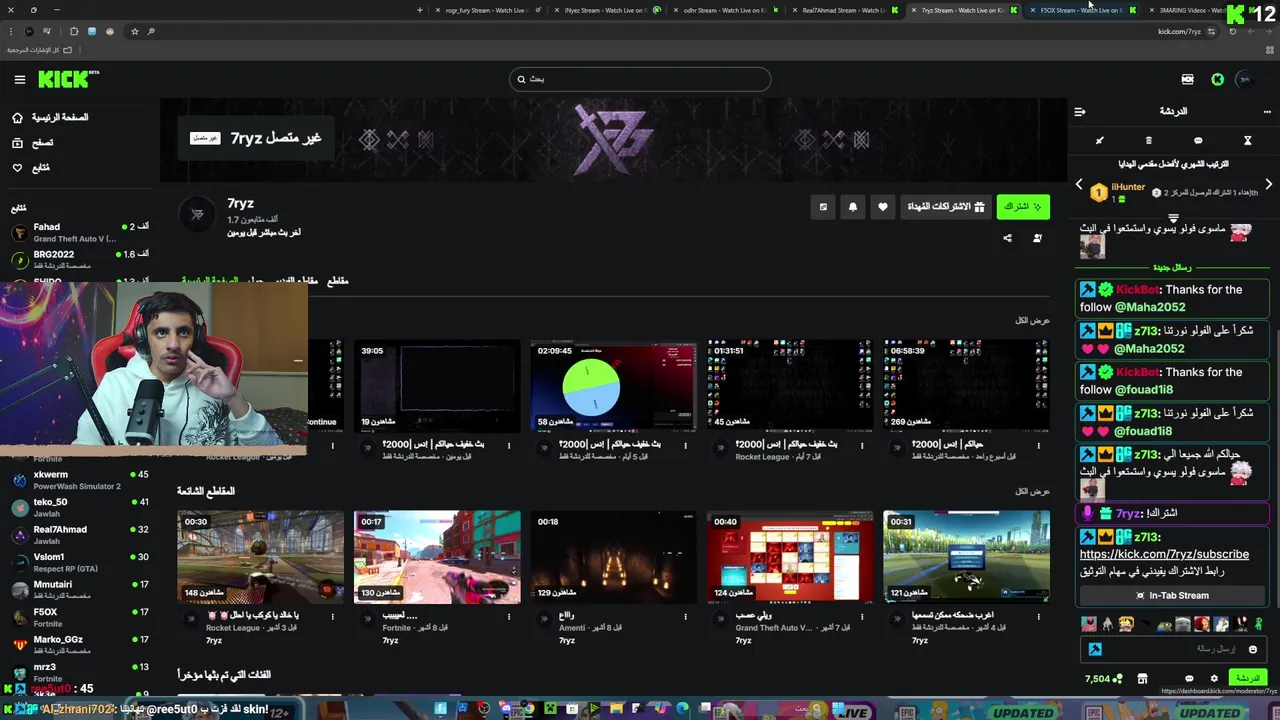Click the send message input field
This screenshot has width=1280, height=720.
point(1172,649)
